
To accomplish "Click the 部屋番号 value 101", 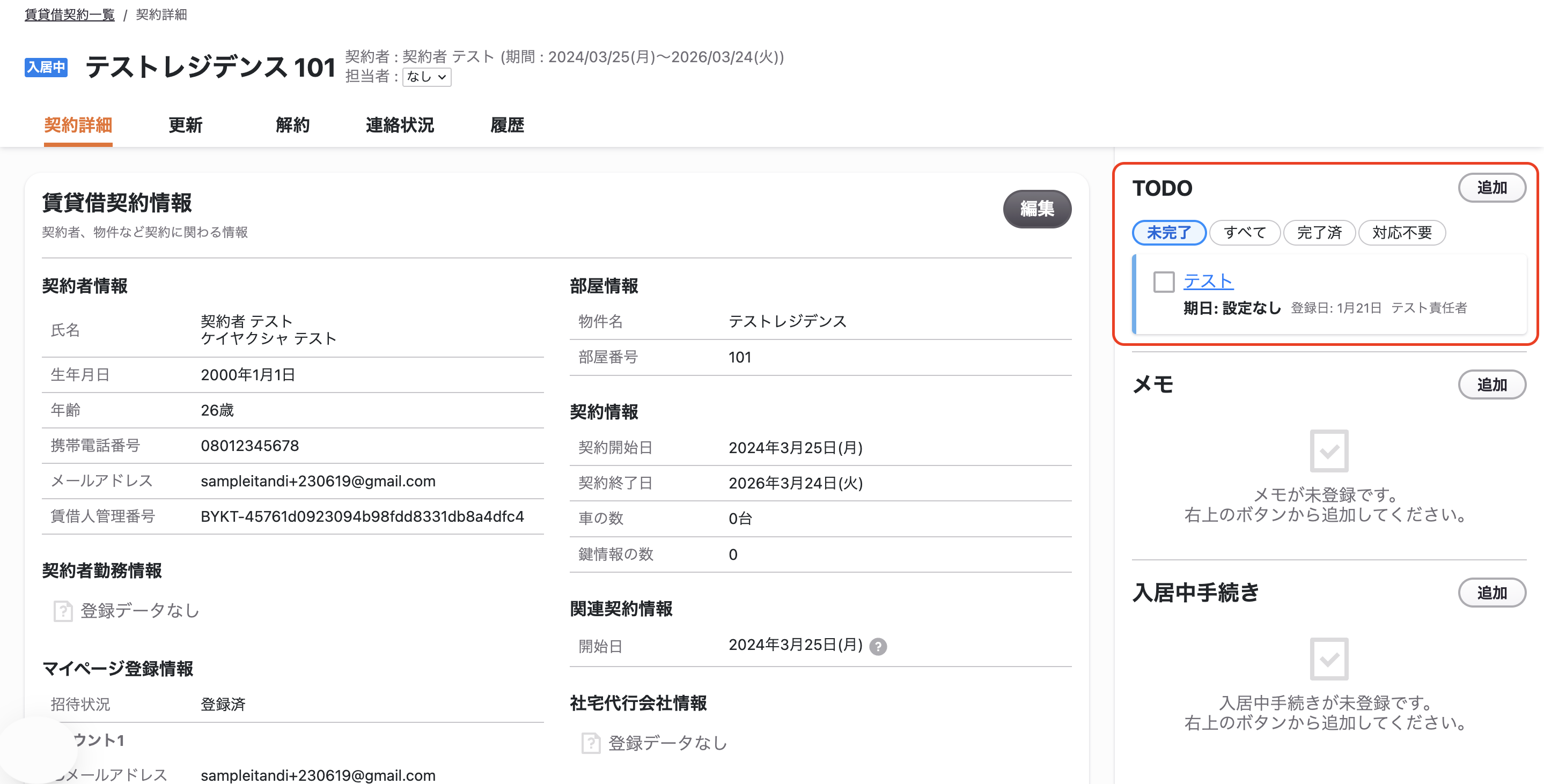I will [x=740, y=357].
